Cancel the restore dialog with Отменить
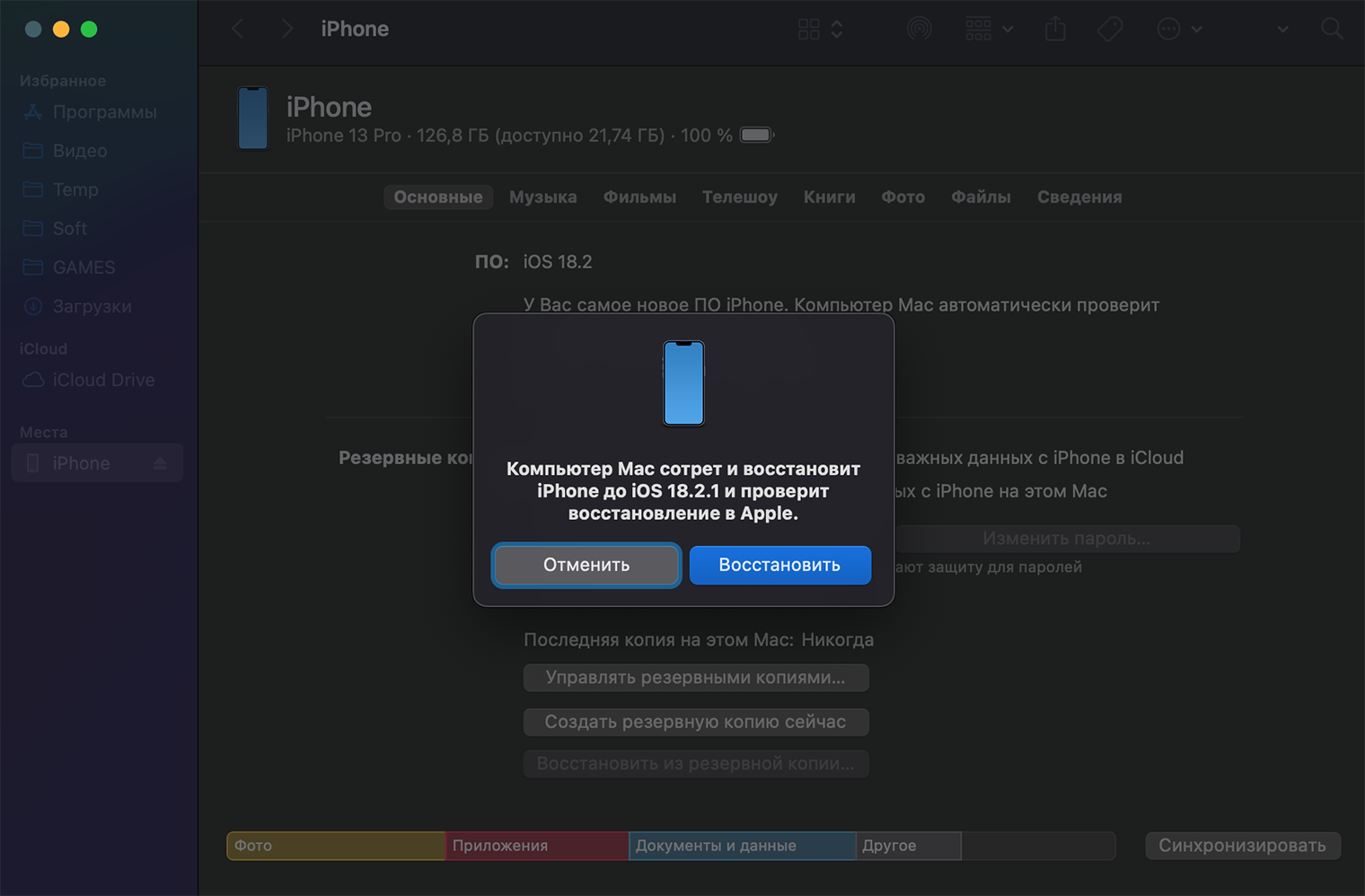Image resolution: width=1365 pixels, height=896 pixels. (x=586, y=565)
